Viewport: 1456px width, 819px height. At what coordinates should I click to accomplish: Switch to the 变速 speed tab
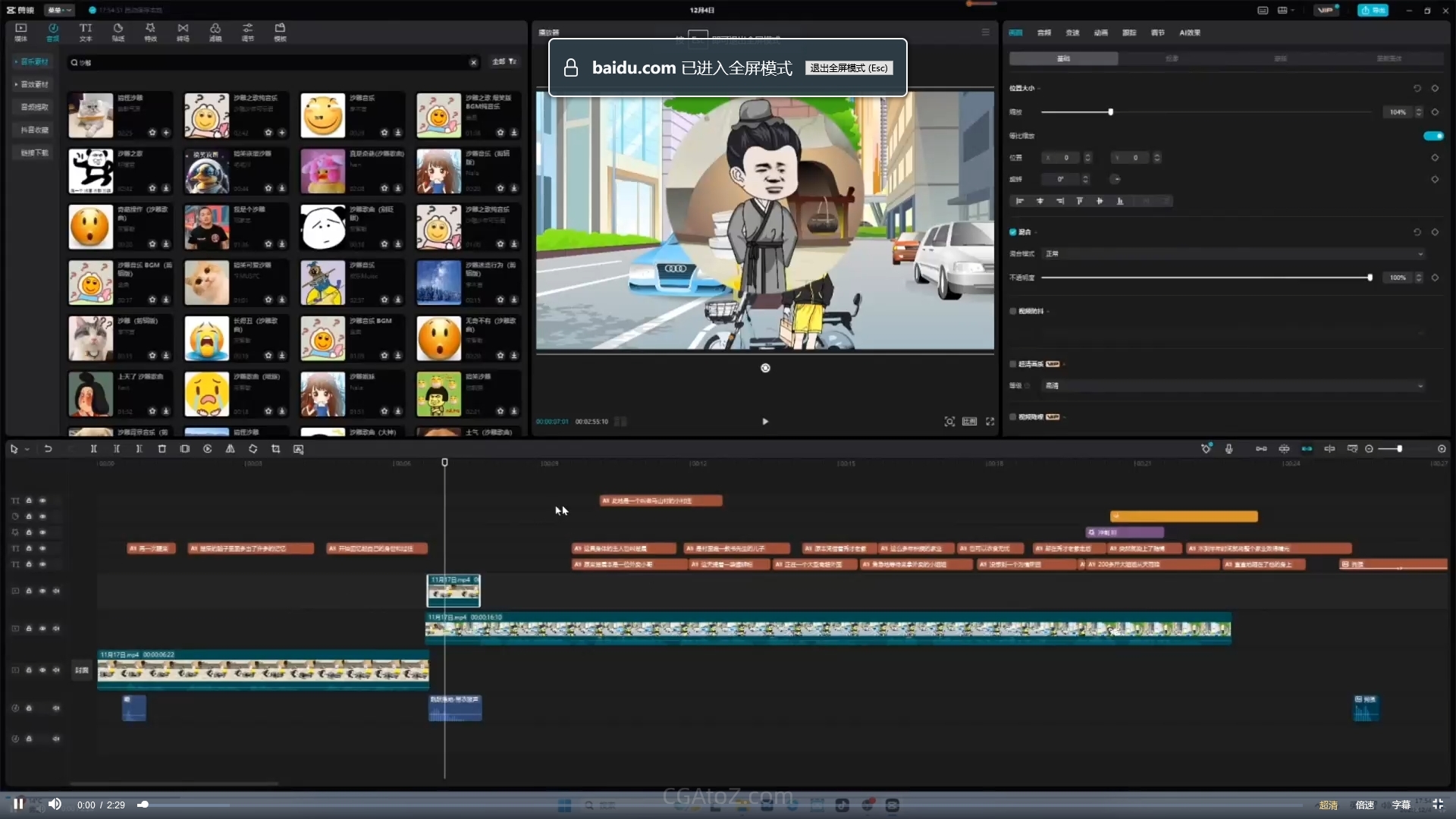coord(1072,33)
